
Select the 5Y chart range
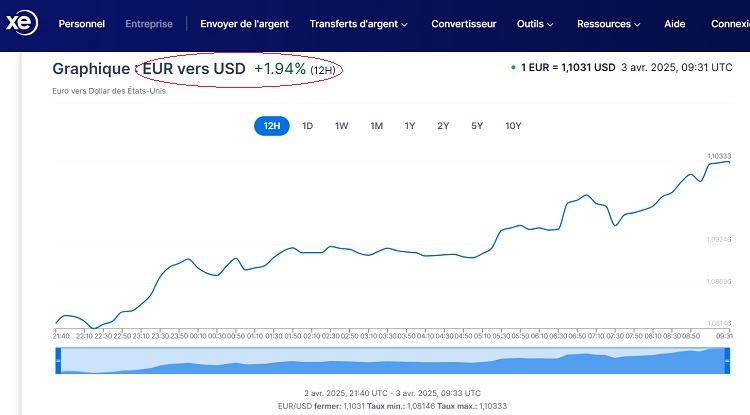coord(477,126)
